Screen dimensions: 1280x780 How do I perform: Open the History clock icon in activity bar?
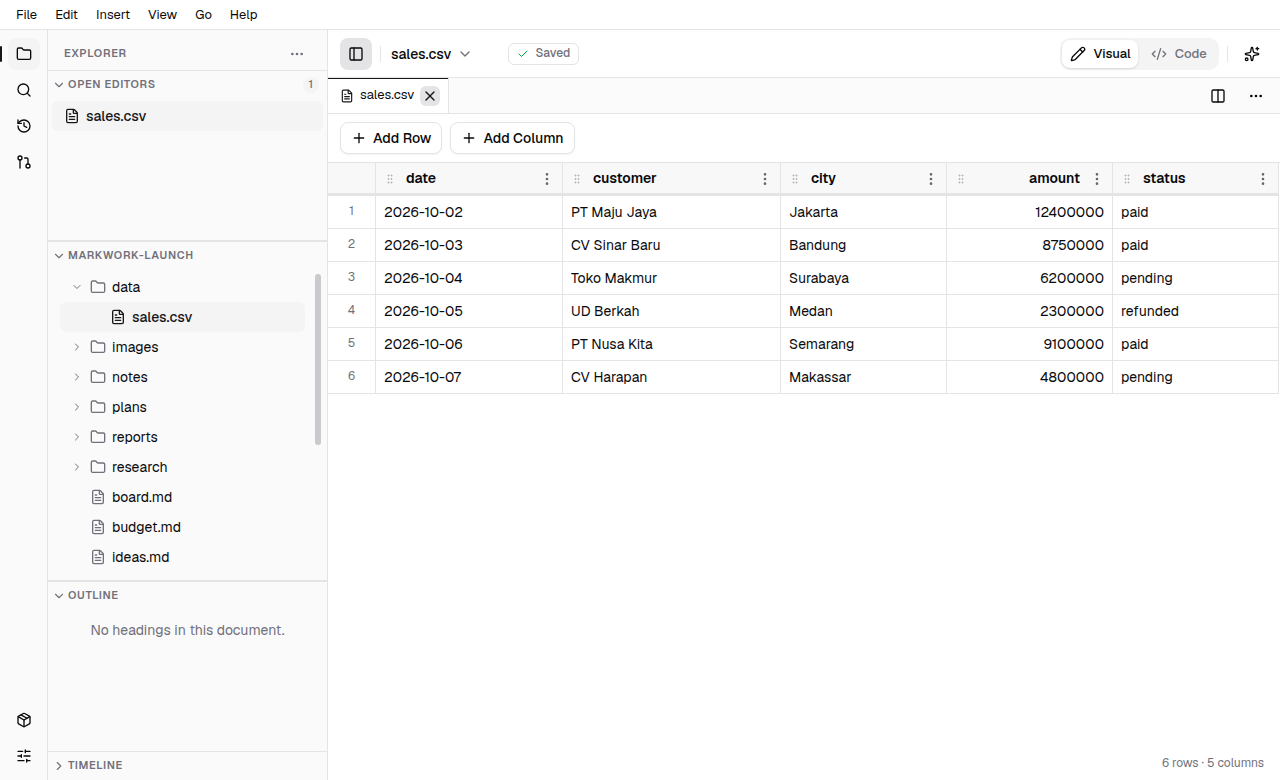point(24,126)
